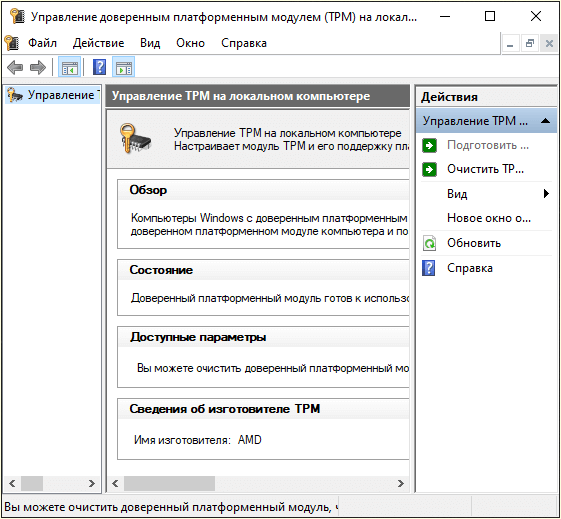Viewport: 561px width, 519px height.
Task: Toggle the console tree pane toolbar icon
Action: 69,67
